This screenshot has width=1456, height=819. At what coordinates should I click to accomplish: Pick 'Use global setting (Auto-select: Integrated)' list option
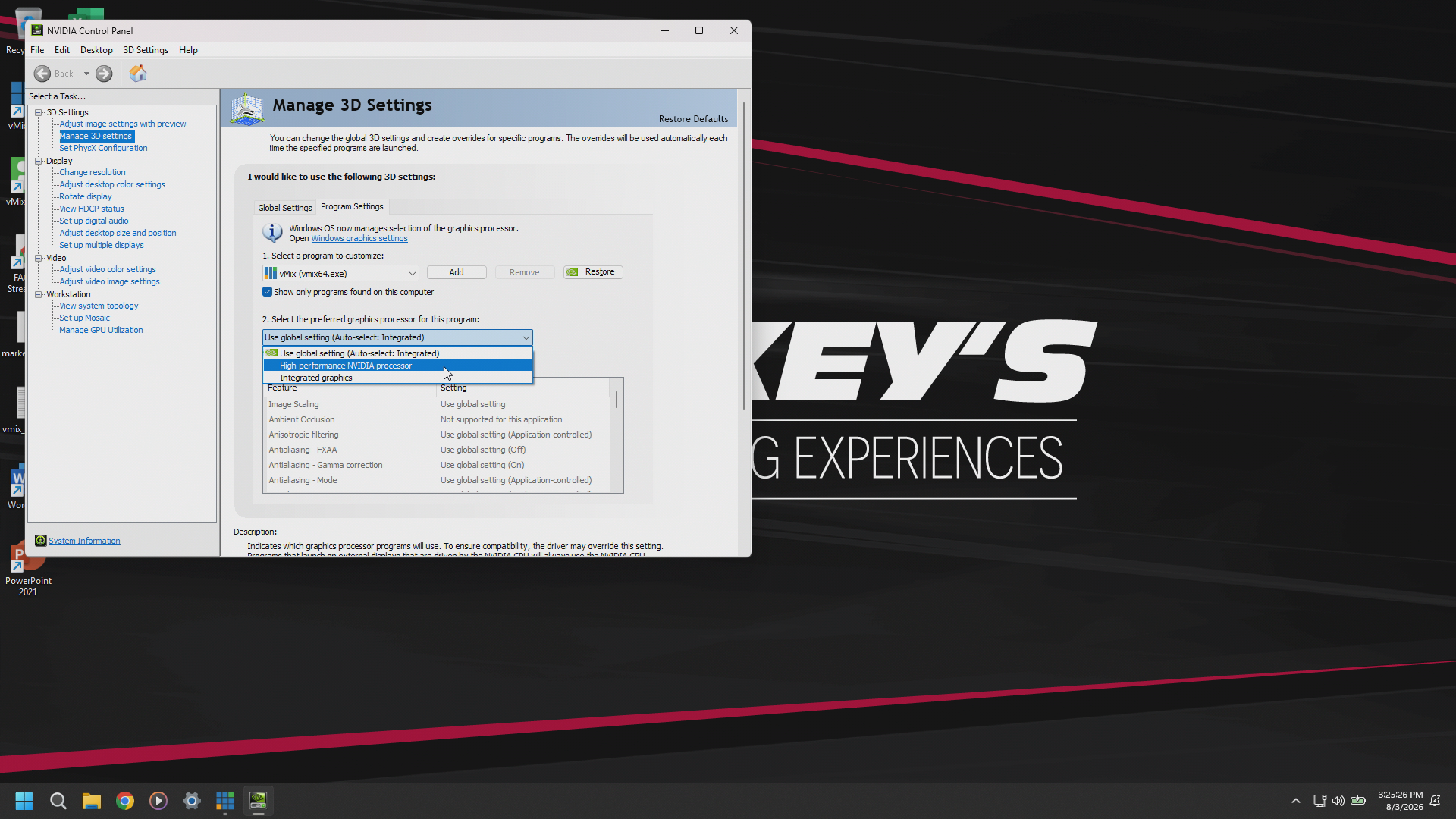(398, 353)
